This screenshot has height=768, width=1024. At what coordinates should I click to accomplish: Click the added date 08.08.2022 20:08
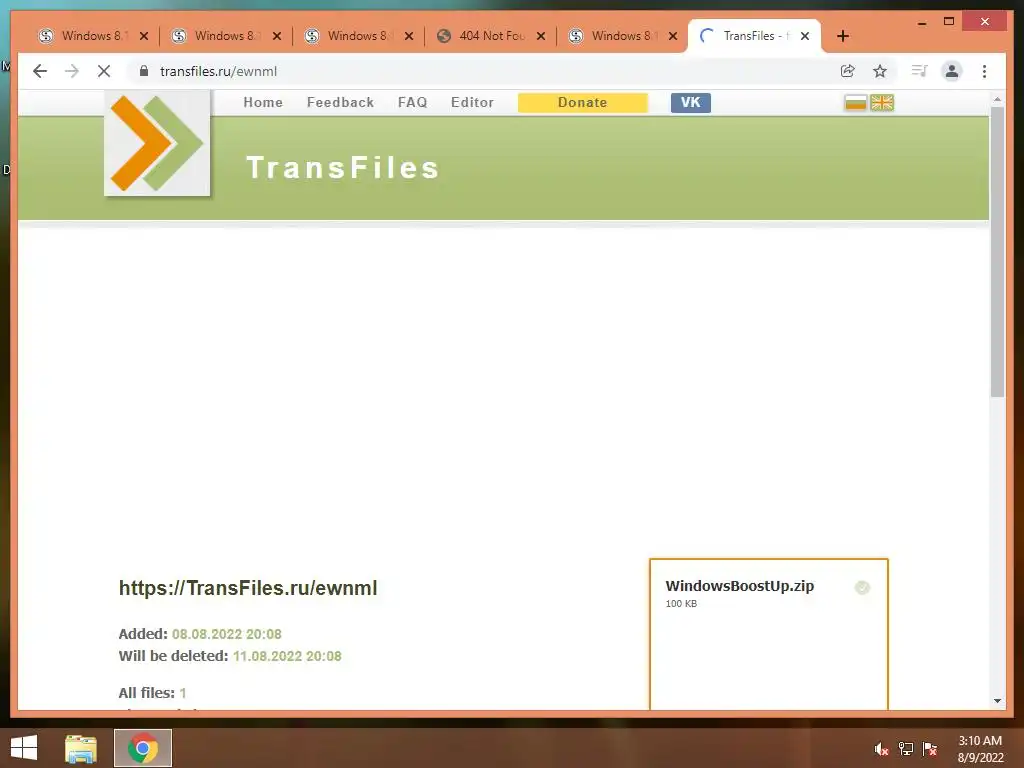(227, 634)
